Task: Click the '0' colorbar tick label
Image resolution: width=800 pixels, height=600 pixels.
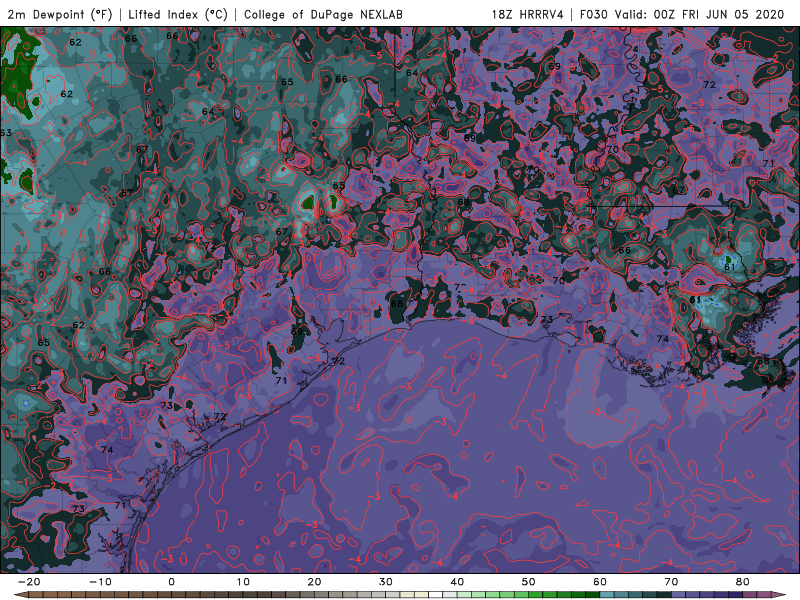Action: click(x=171, y=582)
